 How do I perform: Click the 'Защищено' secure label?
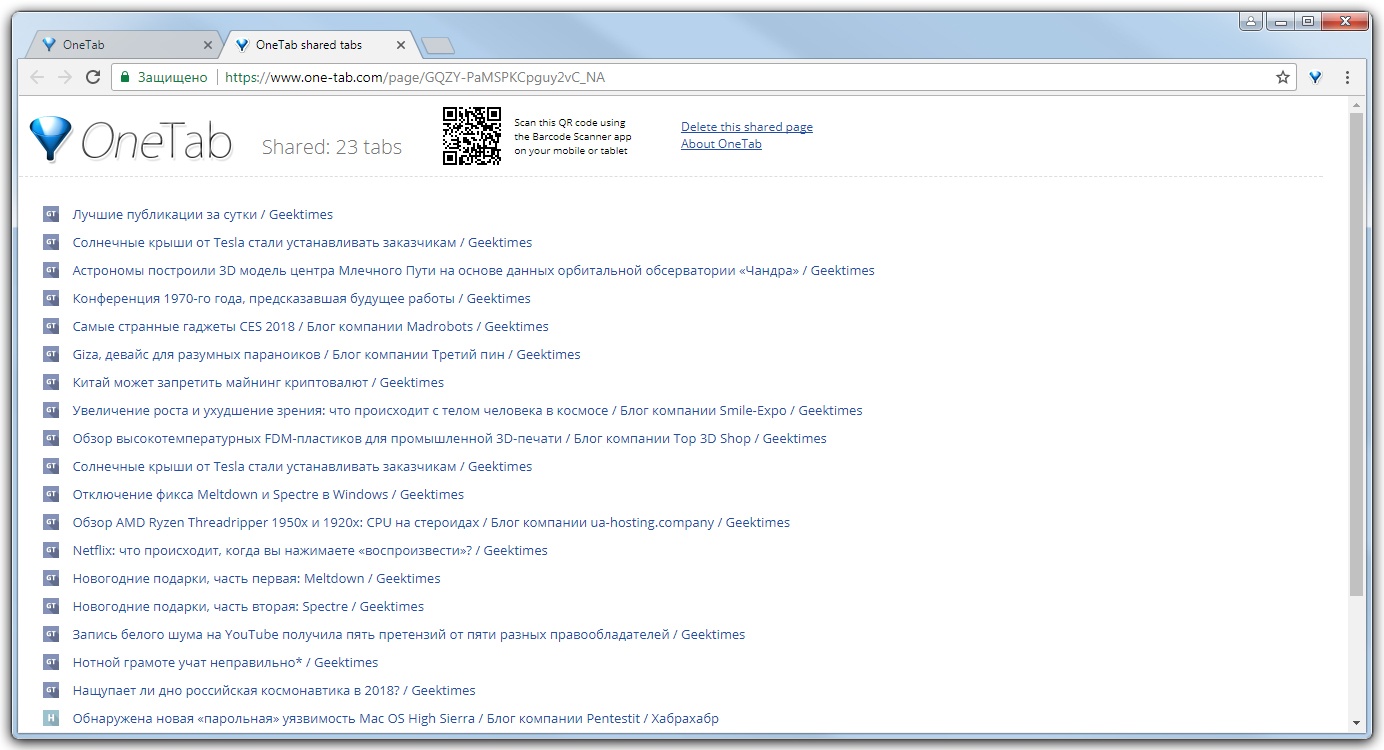click(173, 77)
